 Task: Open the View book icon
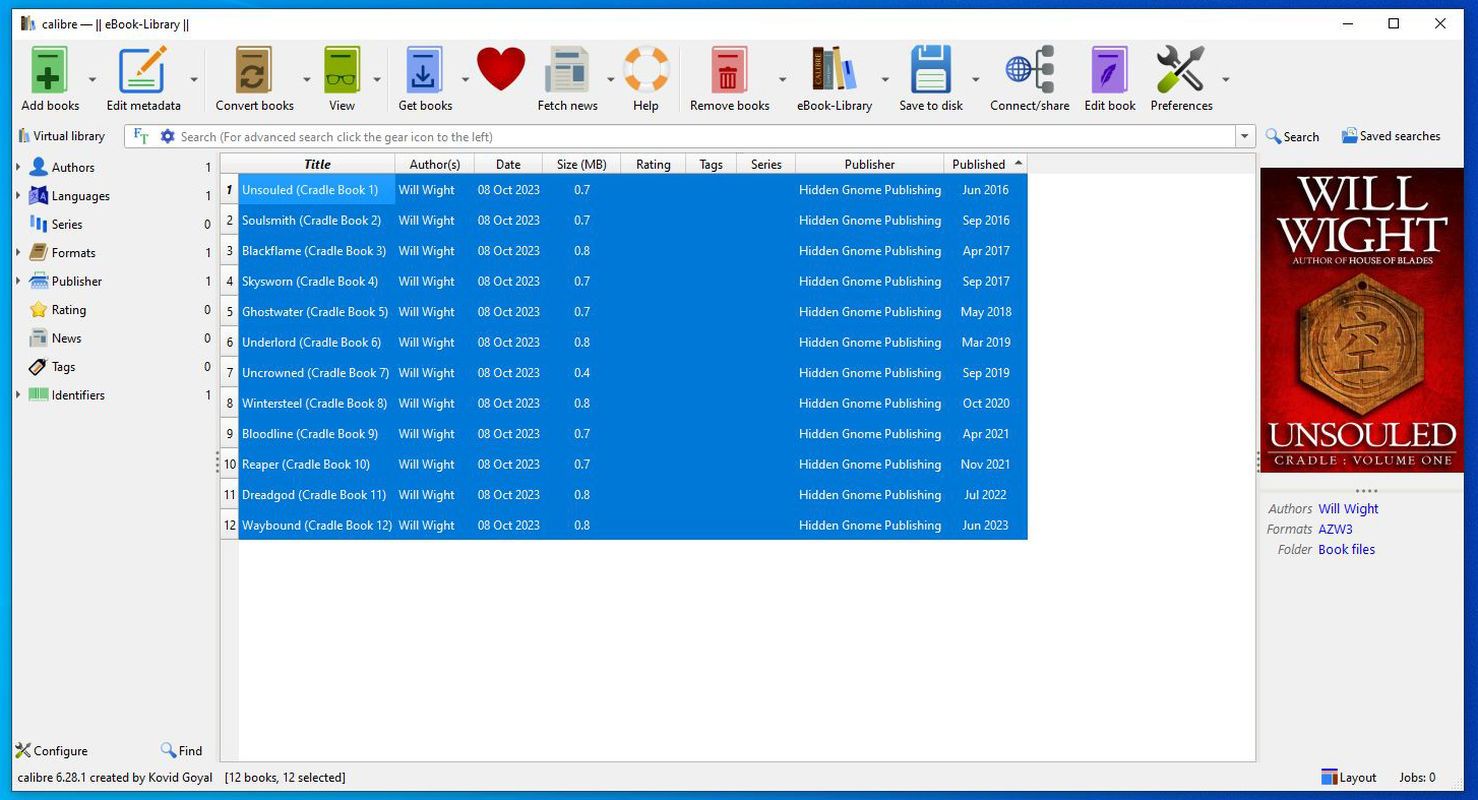(x=342, y=71)
